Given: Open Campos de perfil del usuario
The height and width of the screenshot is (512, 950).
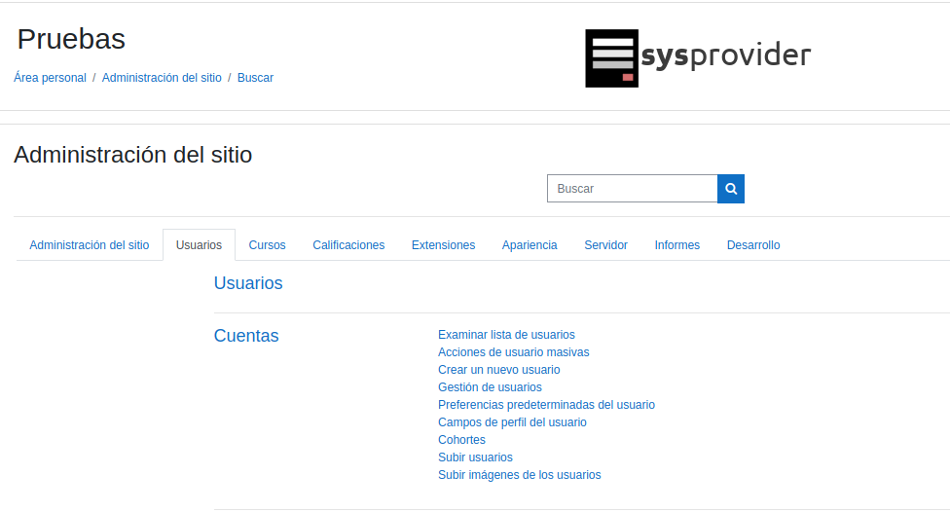Looking at the screenshot, I should (512, 422).
